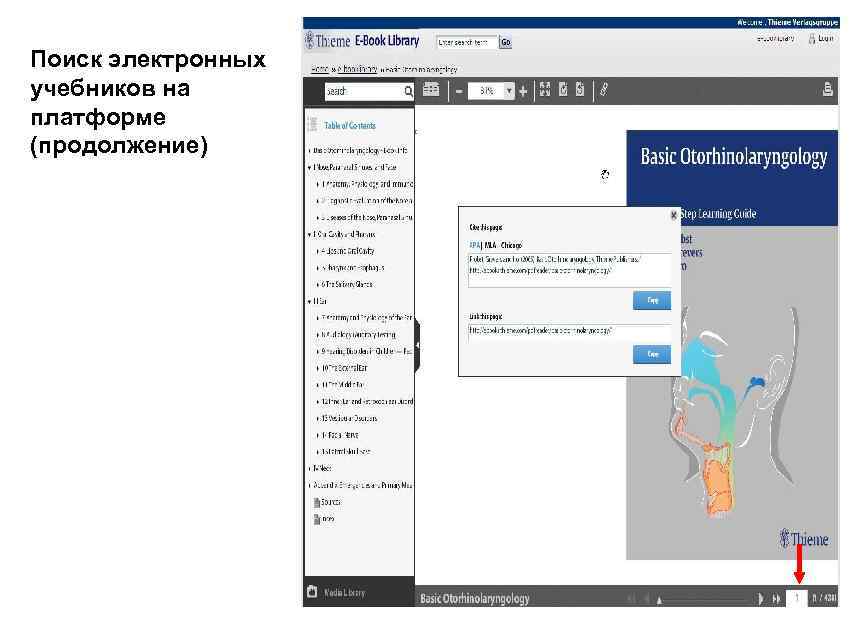Click the Thieme E-Book Library logo
Screen dimensions: 851x624
pos(362,41)
